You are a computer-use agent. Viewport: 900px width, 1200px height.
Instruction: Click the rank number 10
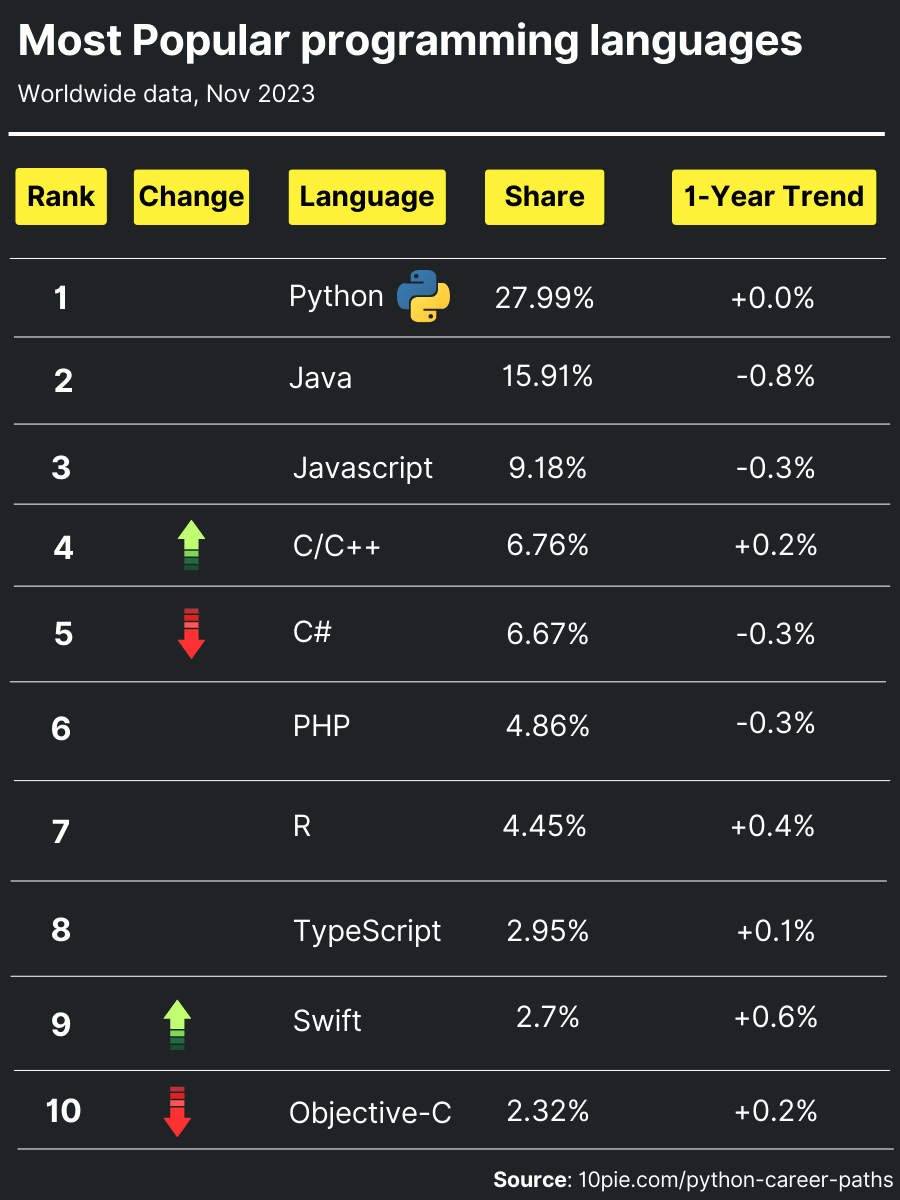[63, 1111]
